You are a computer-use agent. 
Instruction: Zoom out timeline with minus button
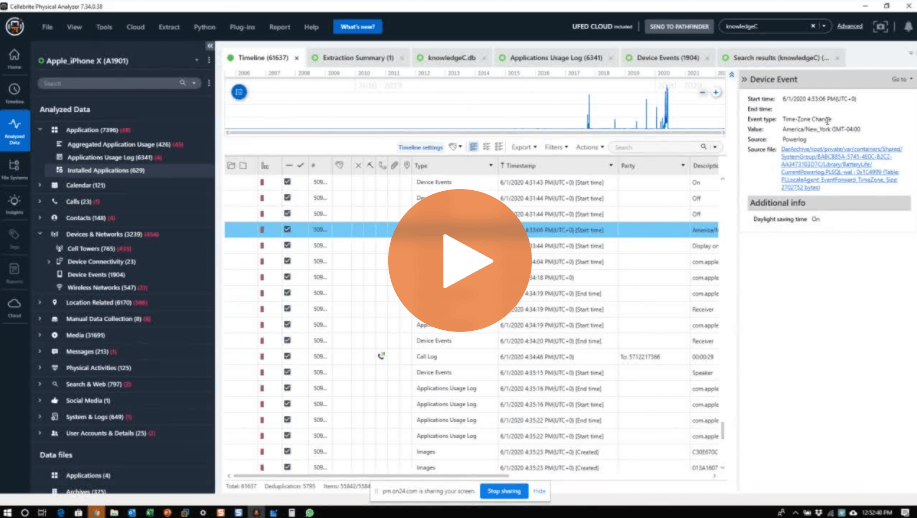(702, 92)
